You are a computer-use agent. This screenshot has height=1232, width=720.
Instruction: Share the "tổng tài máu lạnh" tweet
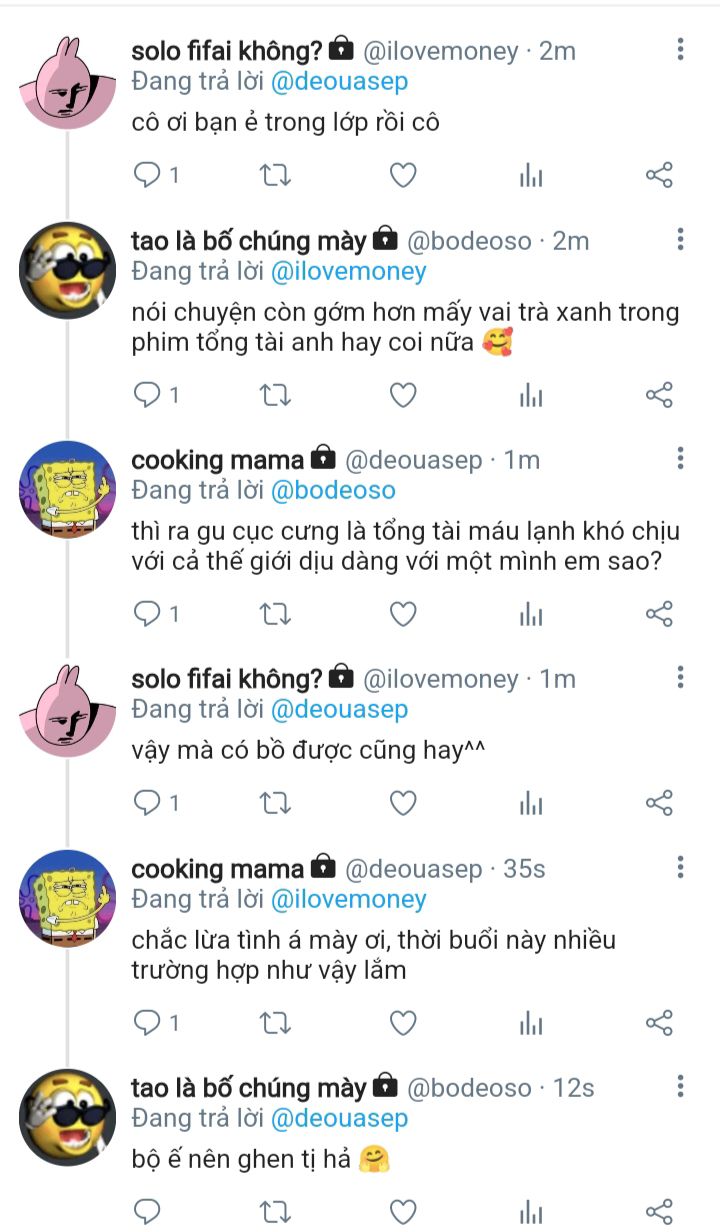coord(659,614)
